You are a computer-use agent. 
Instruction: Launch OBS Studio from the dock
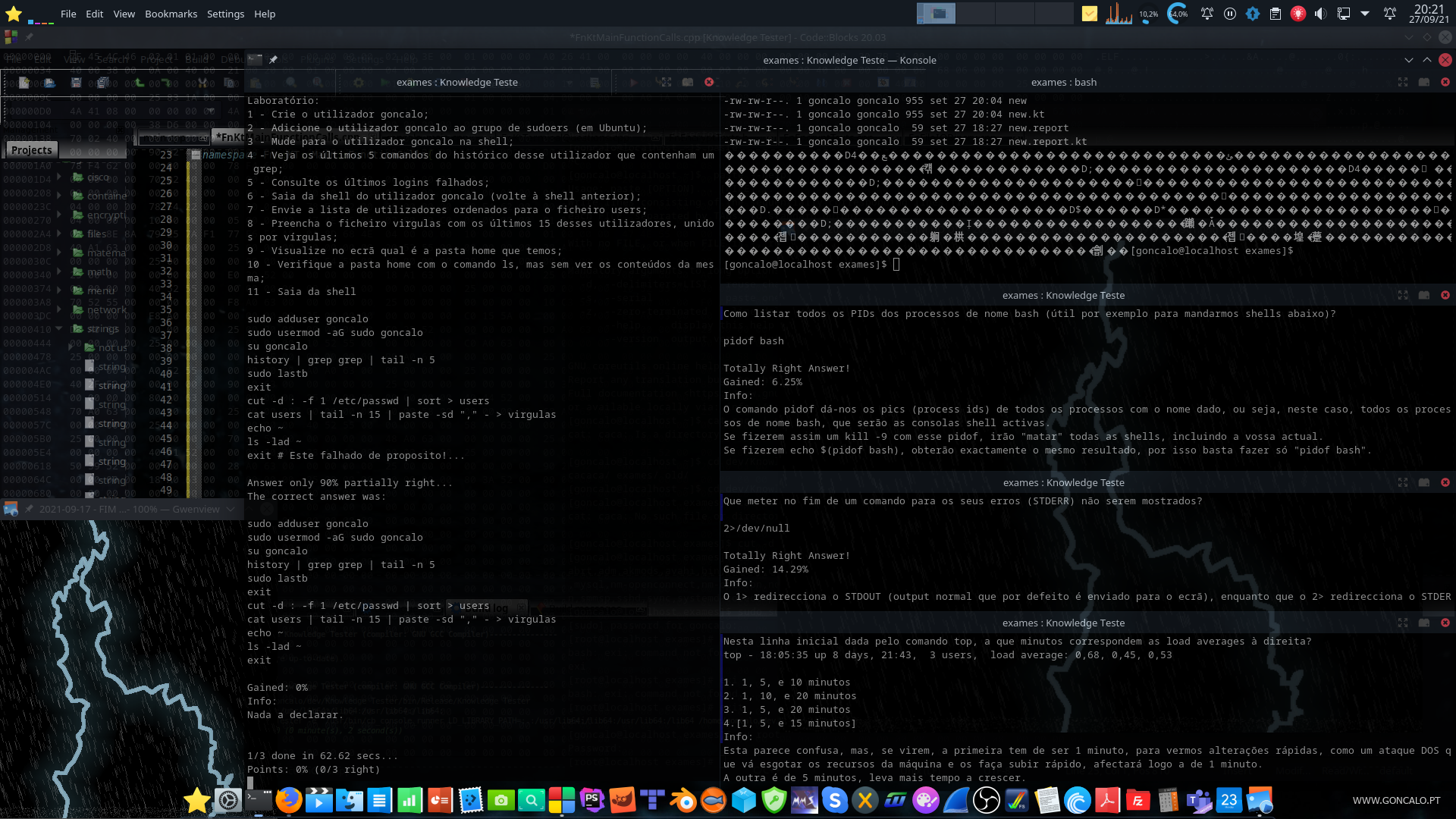tap(987, 800)
